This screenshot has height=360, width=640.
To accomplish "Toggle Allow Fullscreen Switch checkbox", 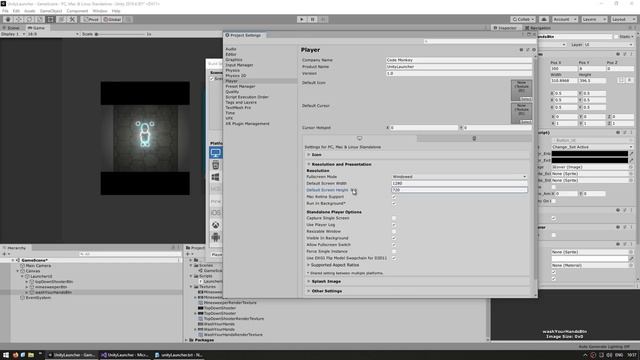I will pos(394,245).
